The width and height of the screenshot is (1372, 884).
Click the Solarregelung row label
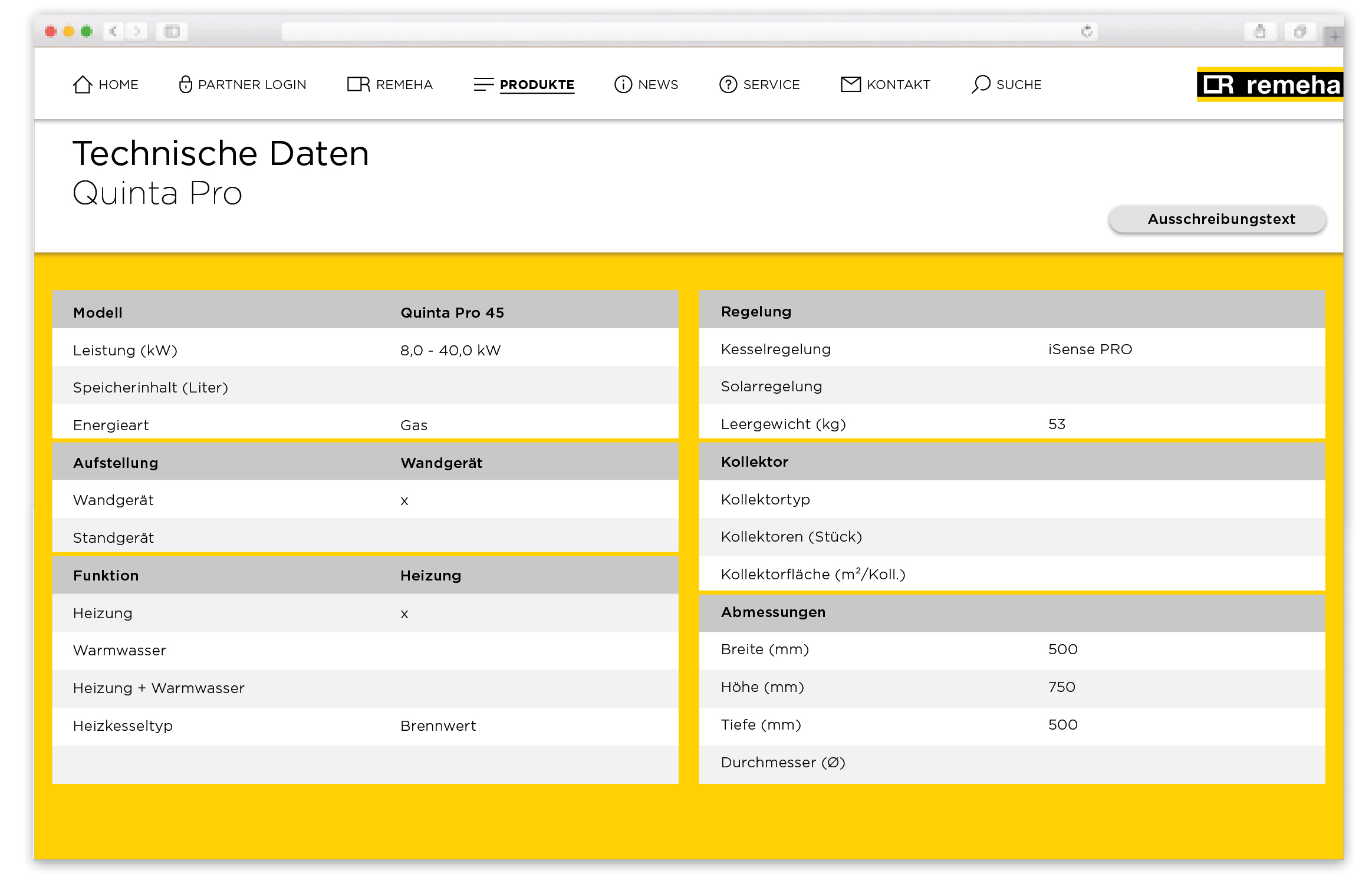tap(772, 387)
